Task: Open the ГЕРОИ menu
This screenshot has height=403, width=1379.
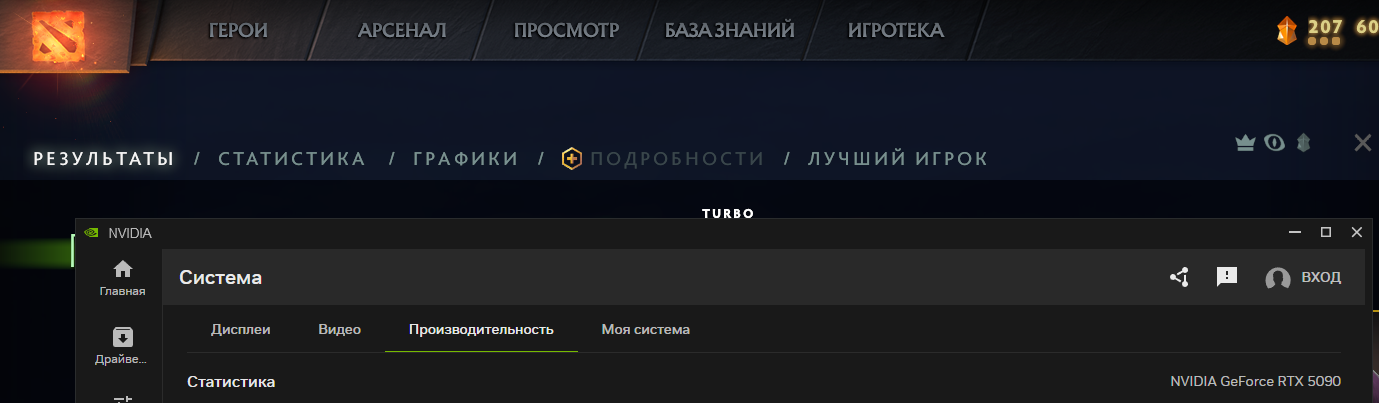Action: click(238, 30)
